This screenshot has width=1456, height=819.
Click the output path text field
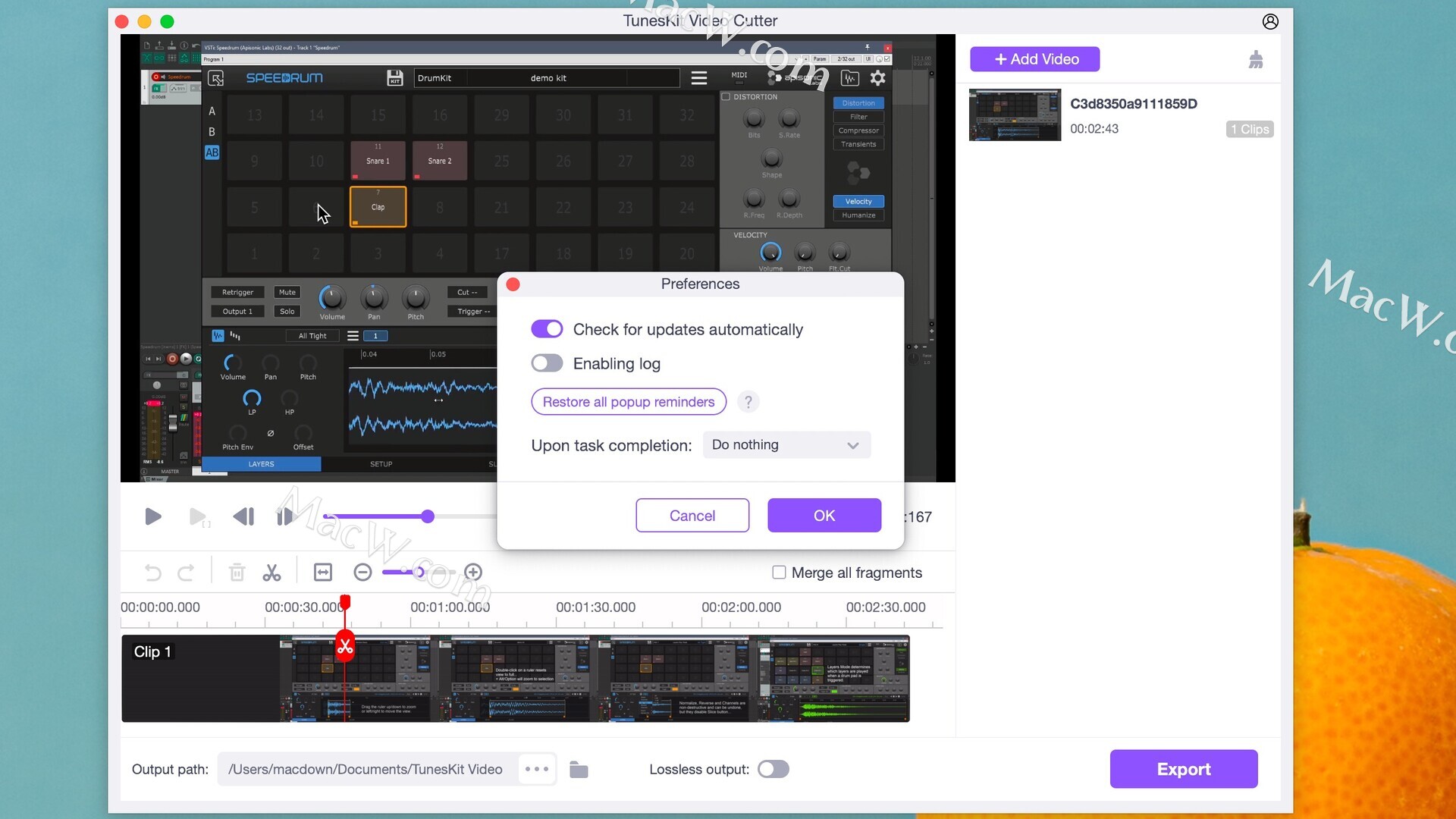[x=368, y=769]
